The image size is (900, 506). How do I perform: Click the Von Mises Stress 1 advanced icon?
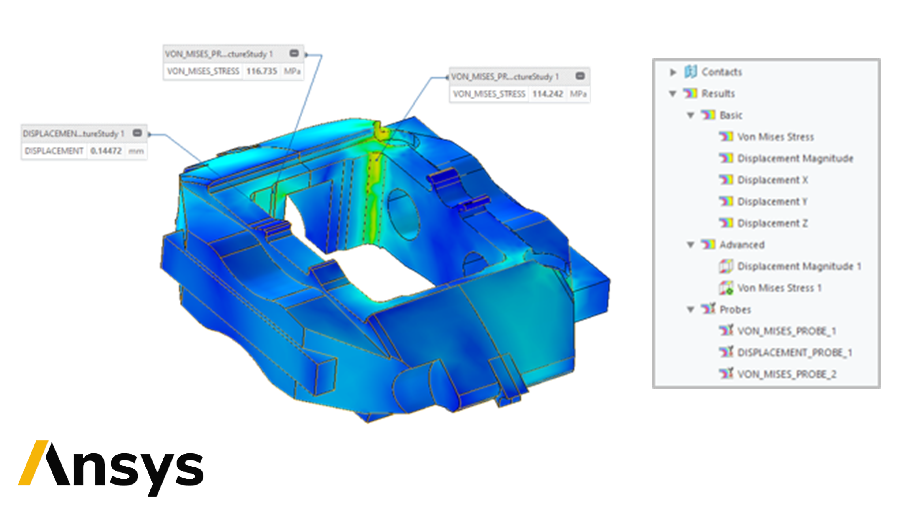(727, 288)
